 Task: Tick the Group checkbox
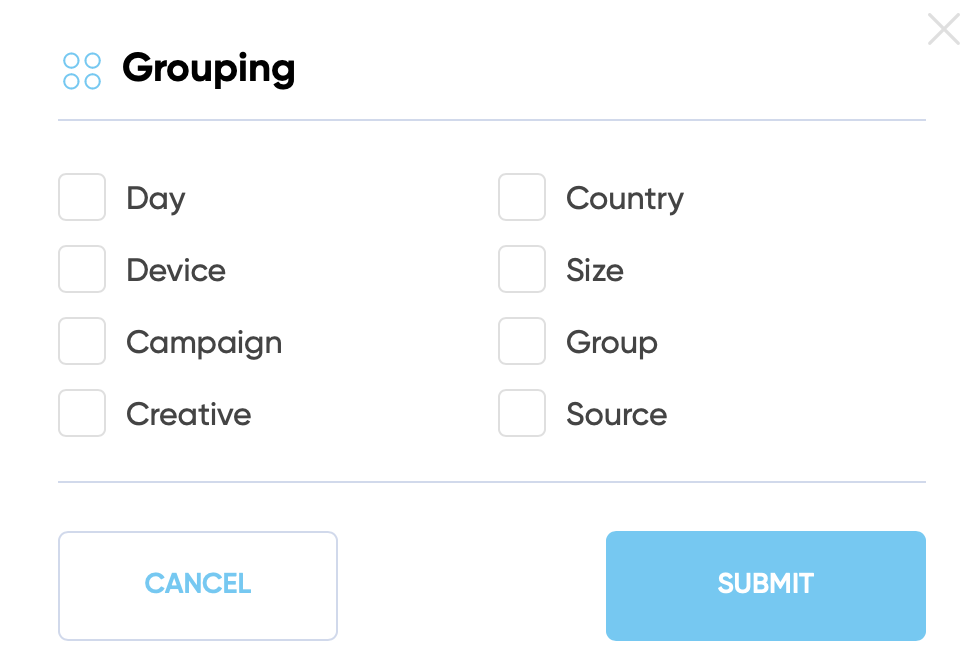tap(522, 341)
